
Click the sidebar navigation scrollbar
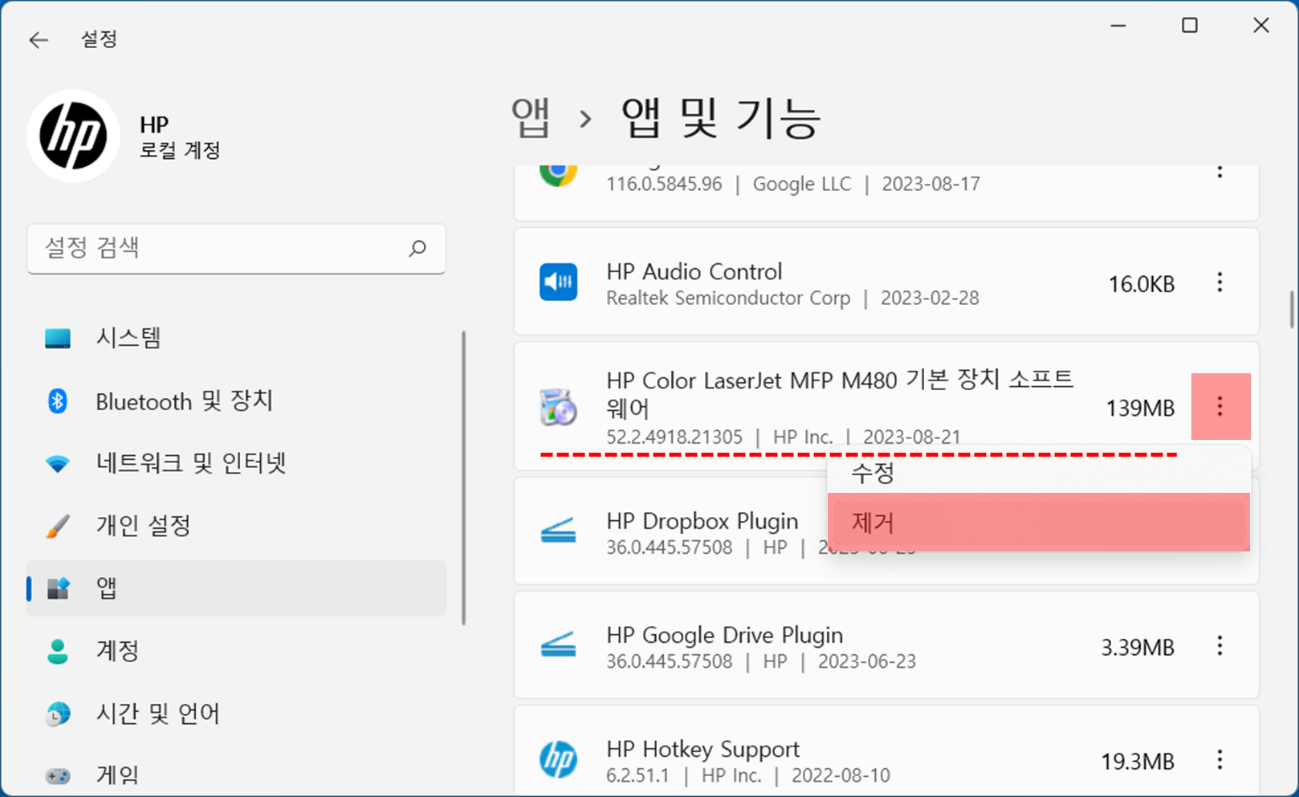click(463, 478)
